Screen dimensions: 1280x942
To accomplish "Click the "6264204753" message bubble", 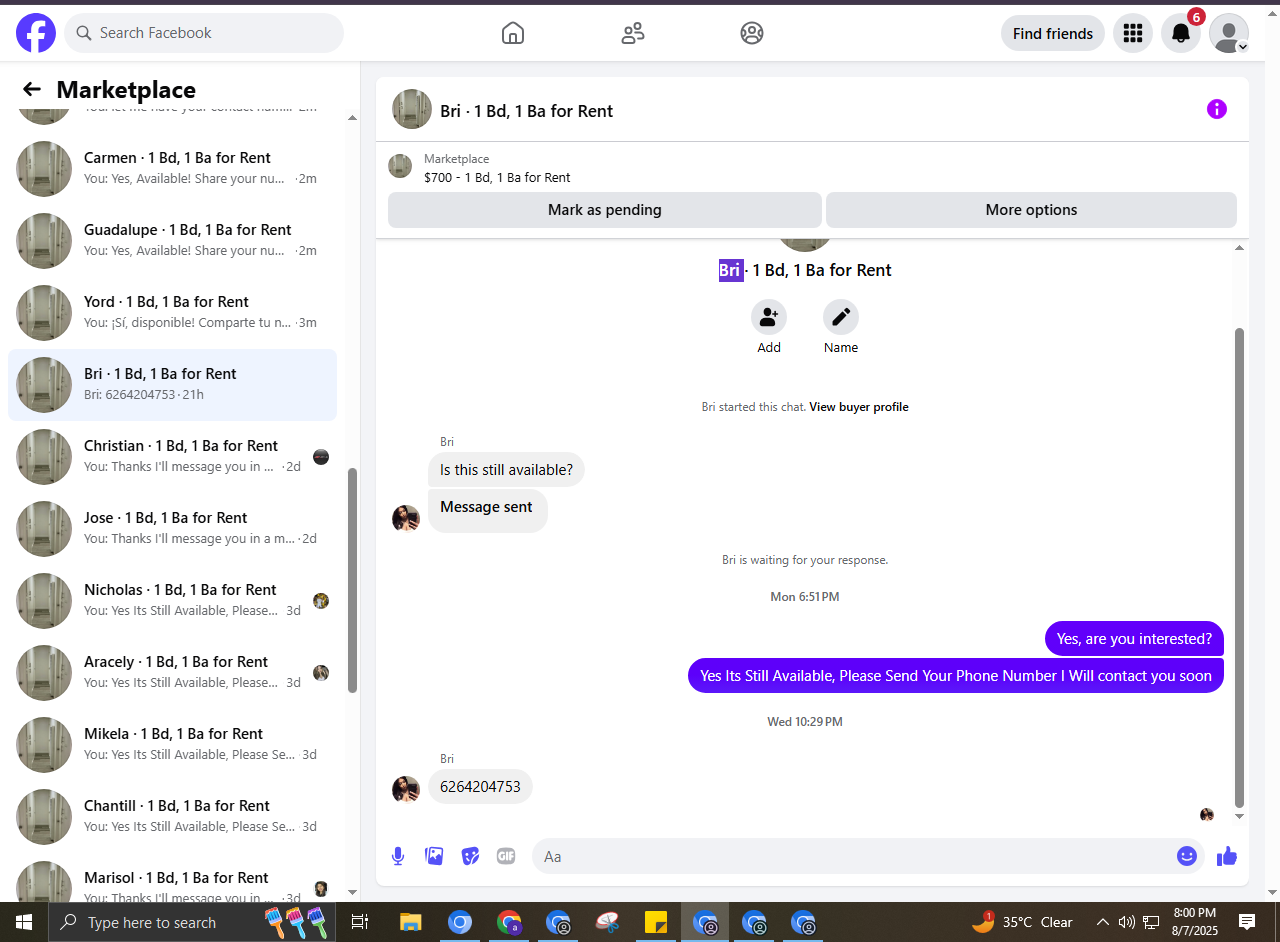I will (x=480, y=787).
